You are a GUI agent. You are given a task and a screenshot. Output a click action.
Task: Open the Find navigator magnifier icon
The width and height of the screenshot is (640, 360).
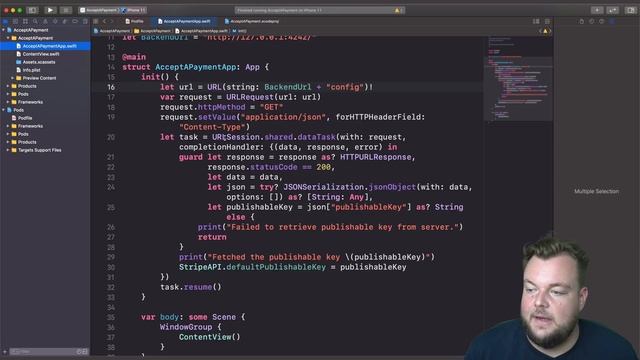coord(35,21)
